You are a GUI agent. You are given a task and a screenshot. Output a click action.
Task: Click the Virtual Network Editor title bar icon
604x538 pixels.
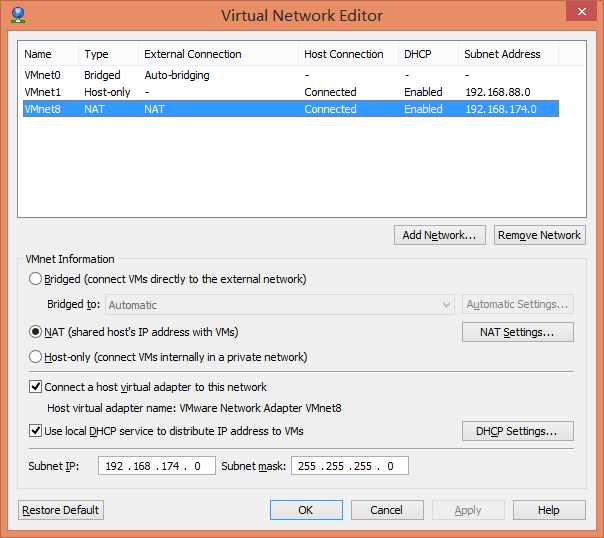[18, 15]
